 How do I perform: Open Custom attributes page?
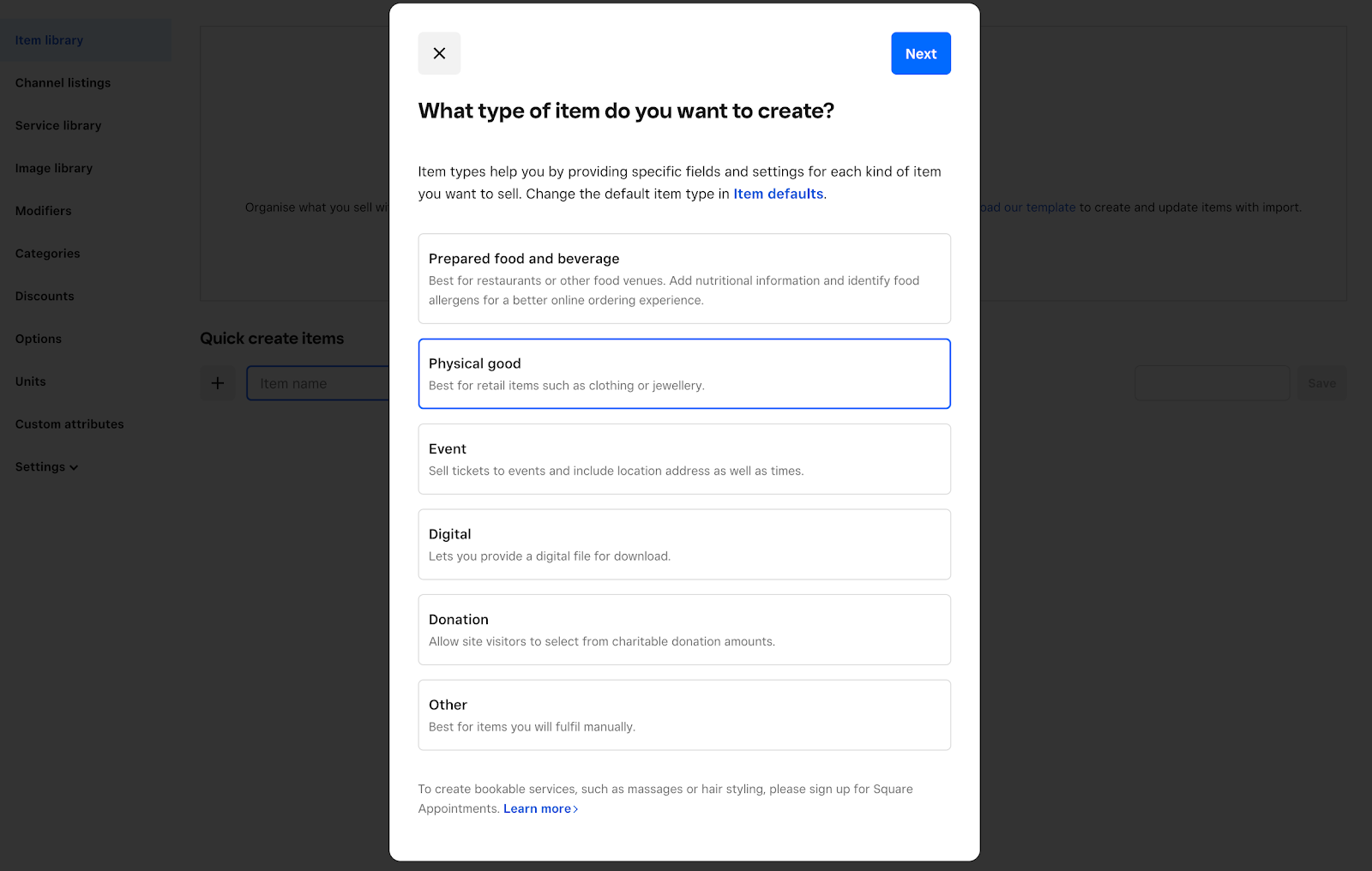click(69, 424)
